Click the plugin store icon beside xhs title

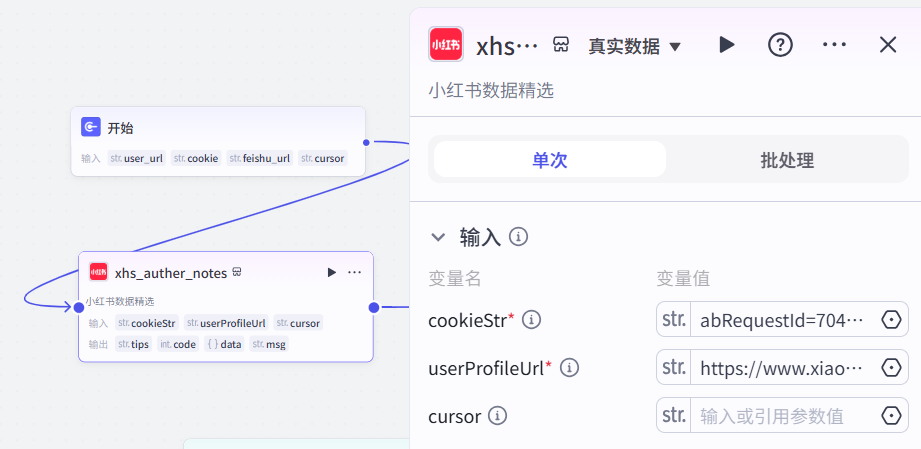point(561,45)
